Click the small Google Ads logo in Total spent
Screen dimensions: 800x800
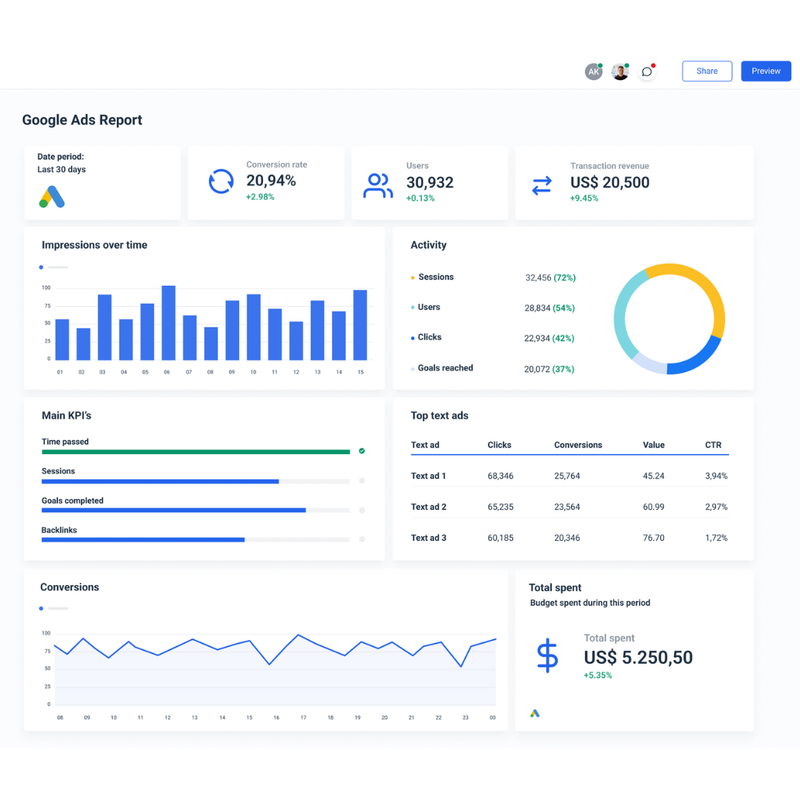(535, 713)
